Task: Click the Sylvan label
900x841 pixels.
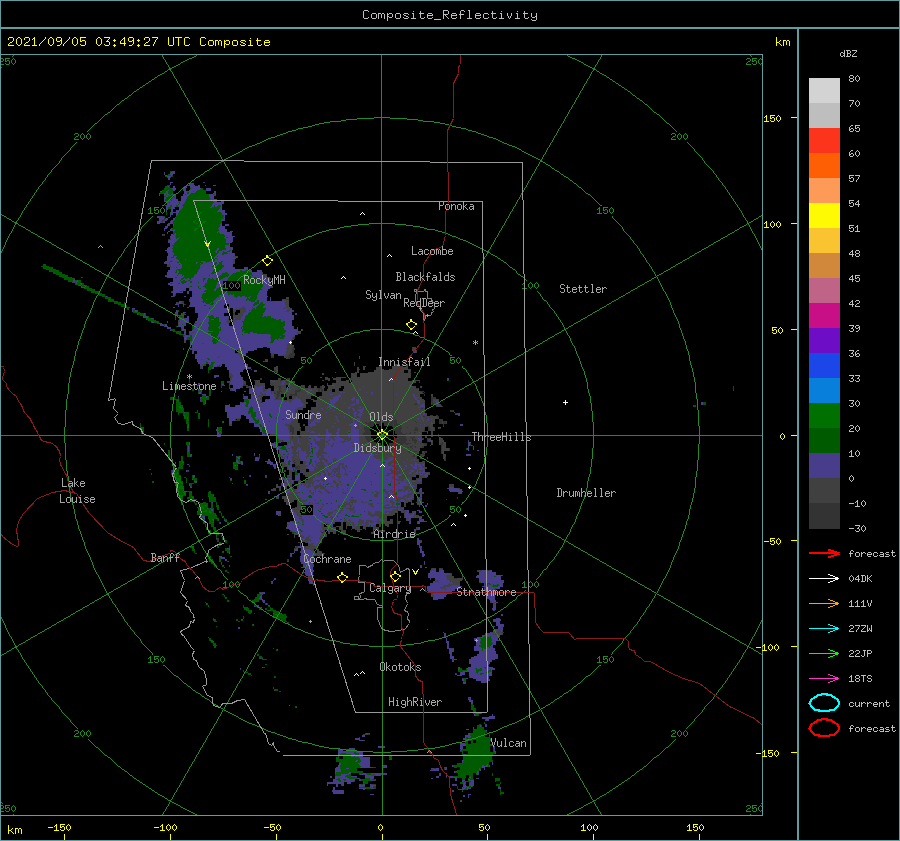Action: pos(383,295)
